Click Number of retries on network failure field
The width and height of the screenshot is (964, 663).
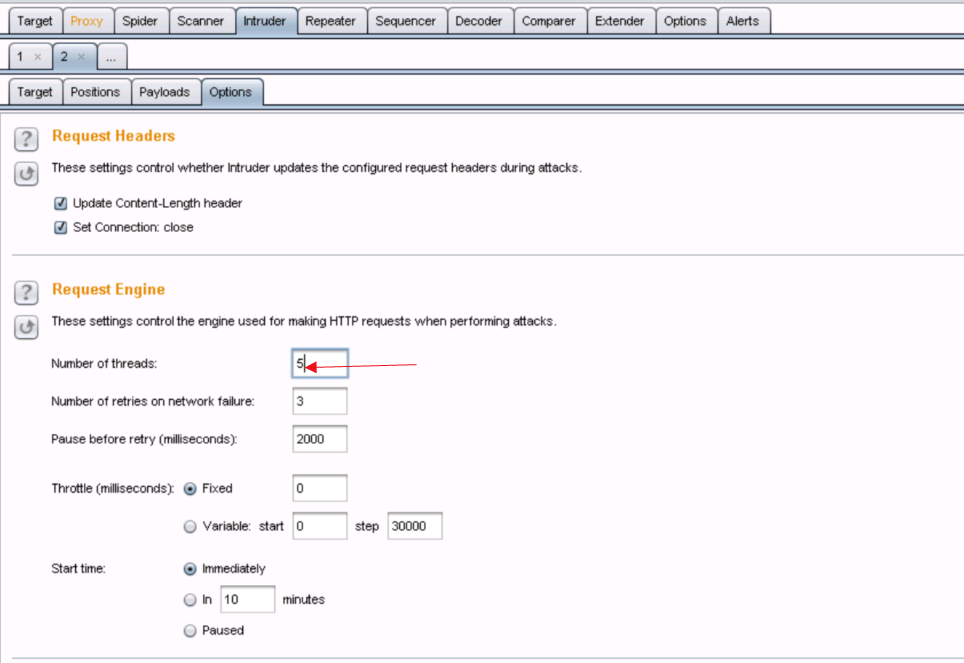tap(320, 402)
